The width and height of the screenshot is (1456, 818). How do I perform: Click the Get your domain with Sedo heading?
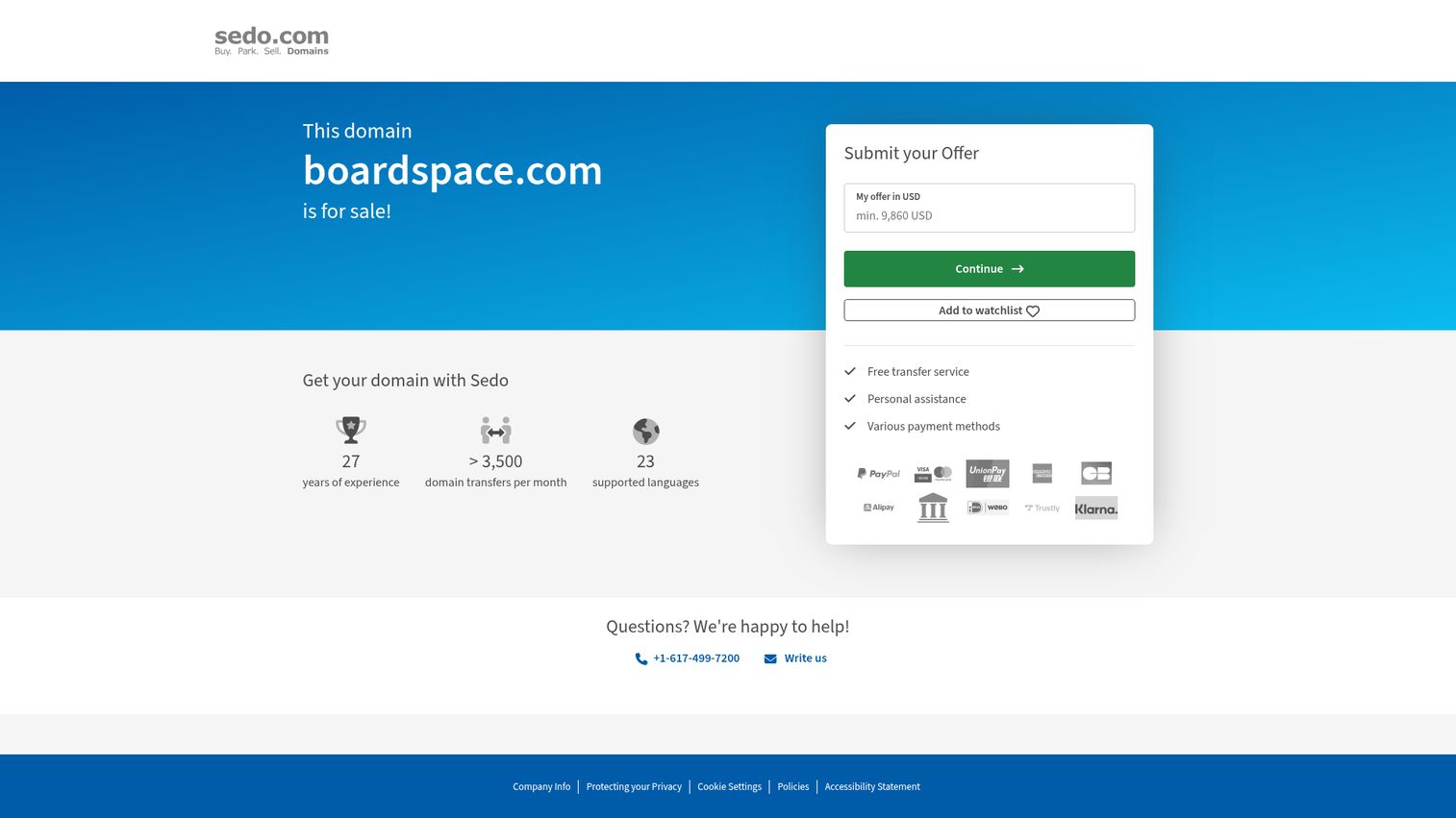tap(406, 381)
